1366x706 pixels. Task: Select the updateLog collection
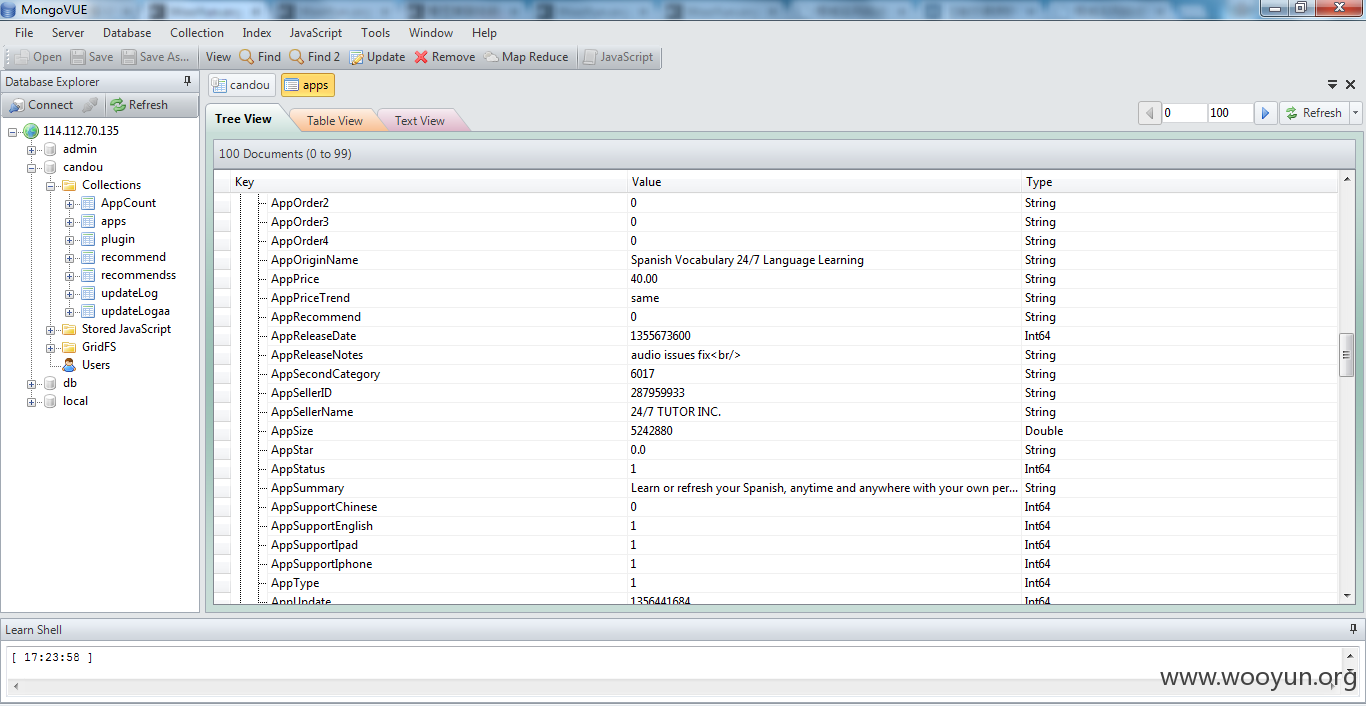(129, 293)
